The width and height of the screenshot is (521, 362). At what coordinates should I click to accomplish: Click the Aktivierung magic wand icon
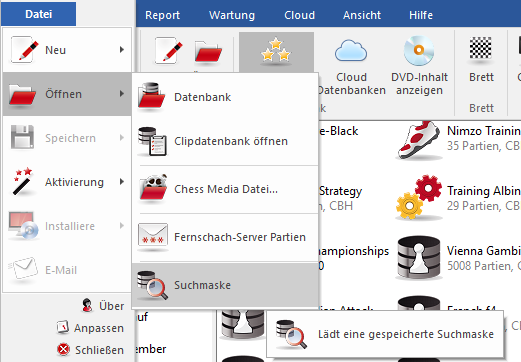tap(23, 181)
